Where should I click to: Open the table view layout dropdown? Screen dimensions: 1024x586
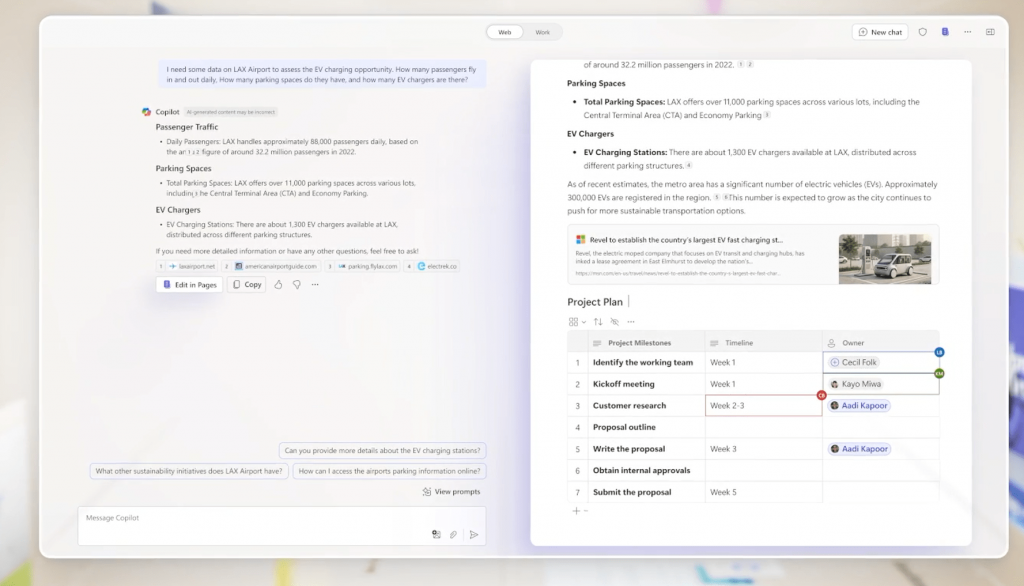pos(577,321)
